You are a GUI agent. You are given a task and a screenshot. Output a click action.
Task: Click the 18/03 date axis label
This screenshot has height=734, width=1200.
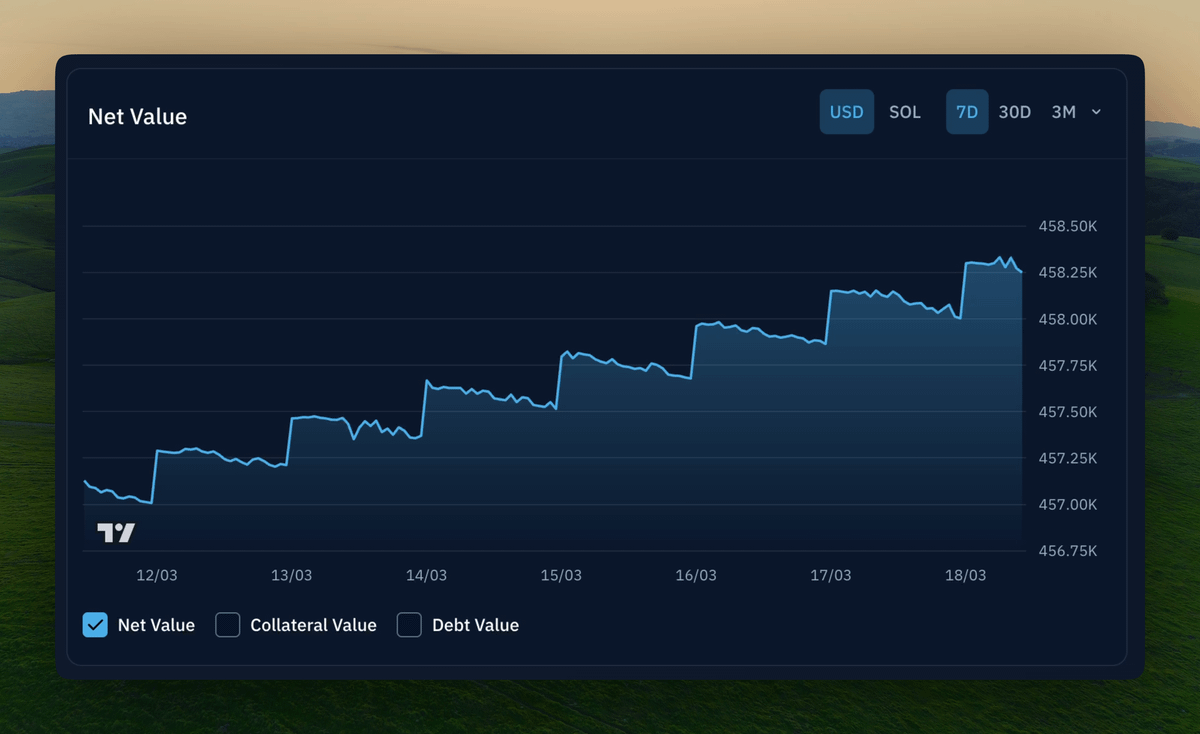pos(966,575)
